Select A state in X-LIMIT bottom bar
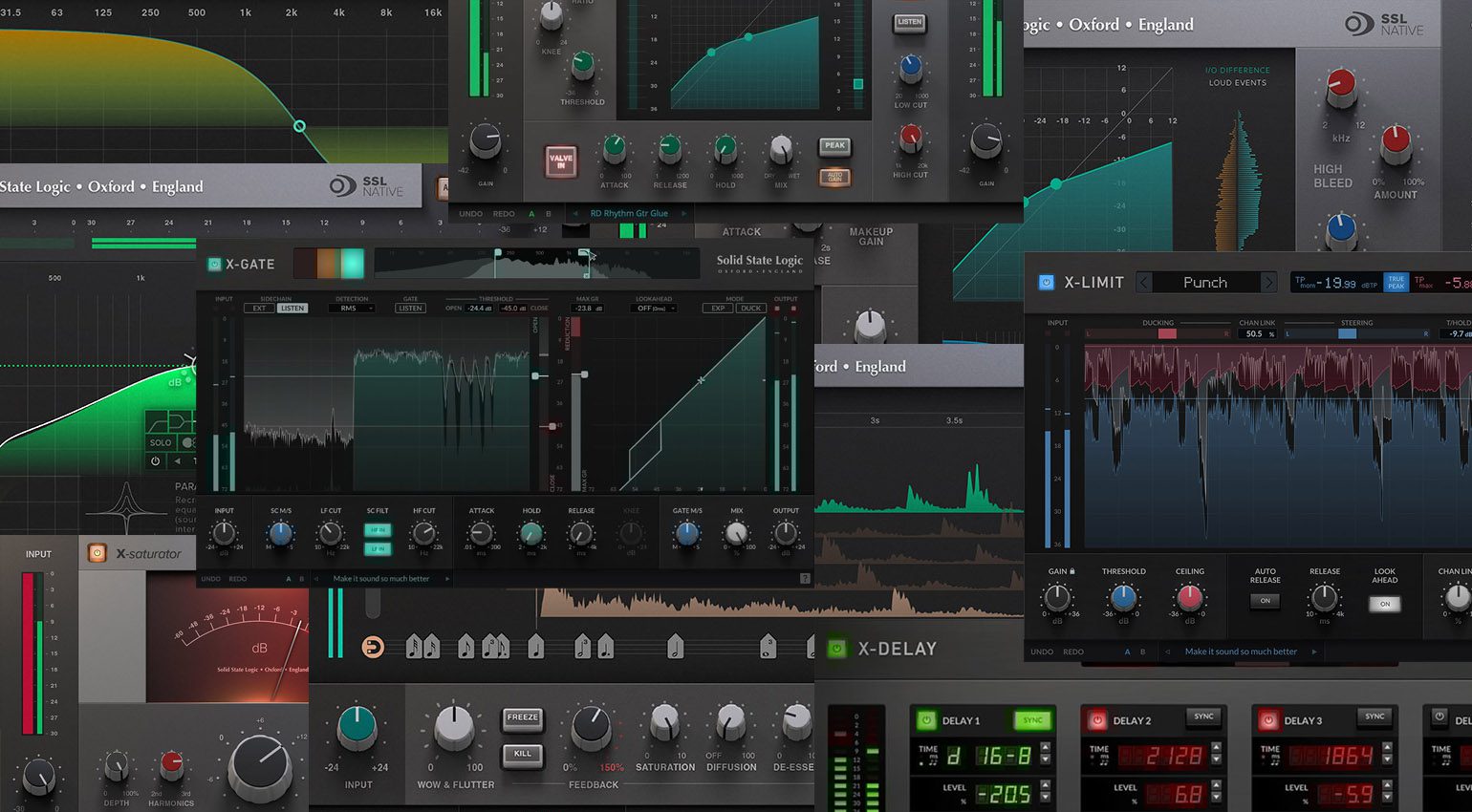This screenshot has width=1472, height=812. point(1127,652)
